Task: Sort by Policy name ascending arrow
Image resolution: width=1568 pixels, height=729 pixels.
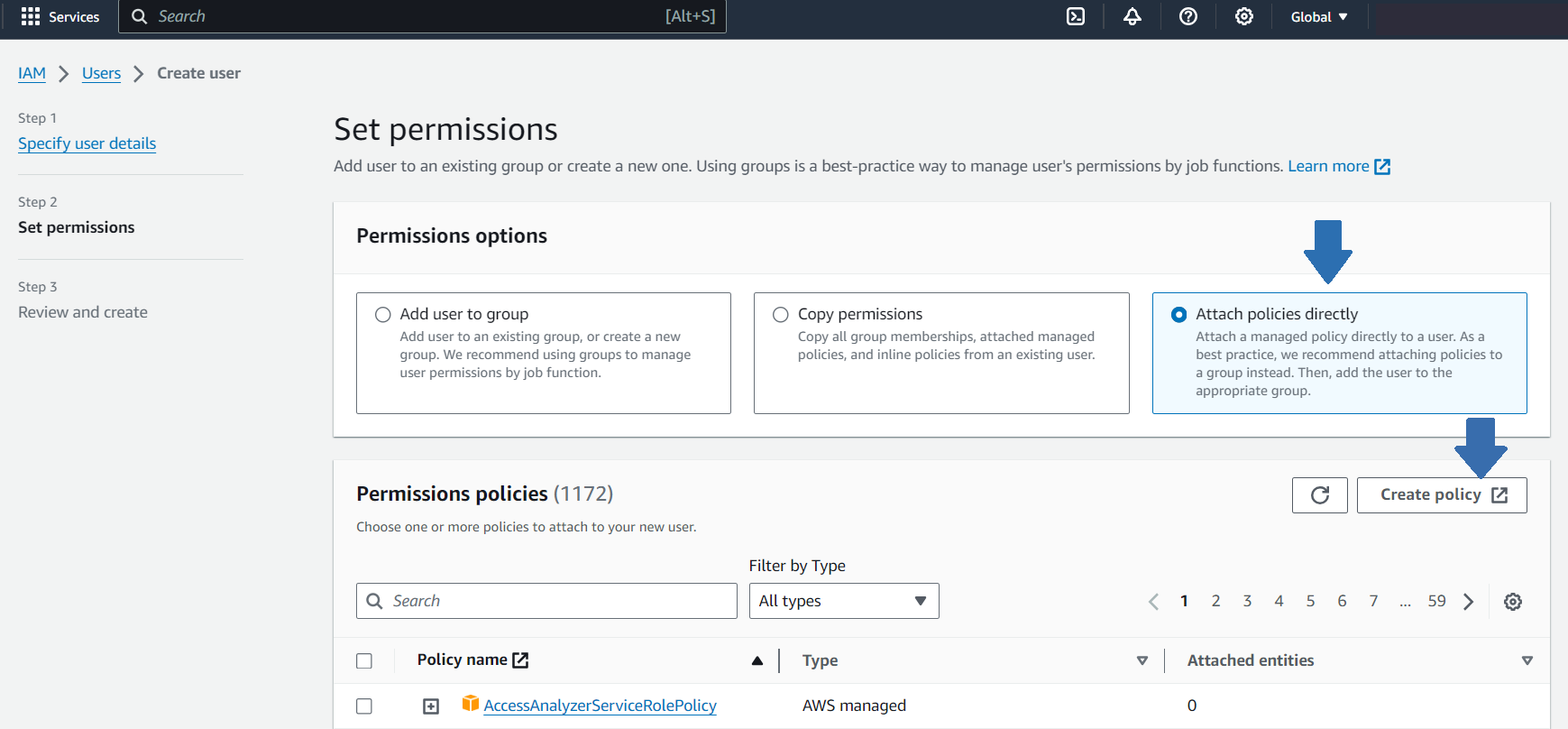Action: point(757,661)
